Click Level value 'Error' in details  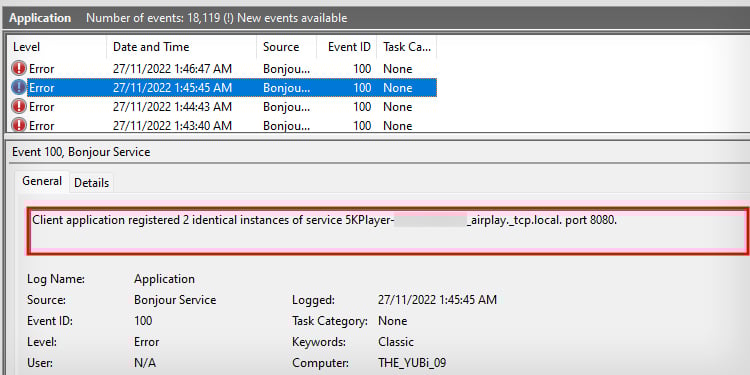146,342
